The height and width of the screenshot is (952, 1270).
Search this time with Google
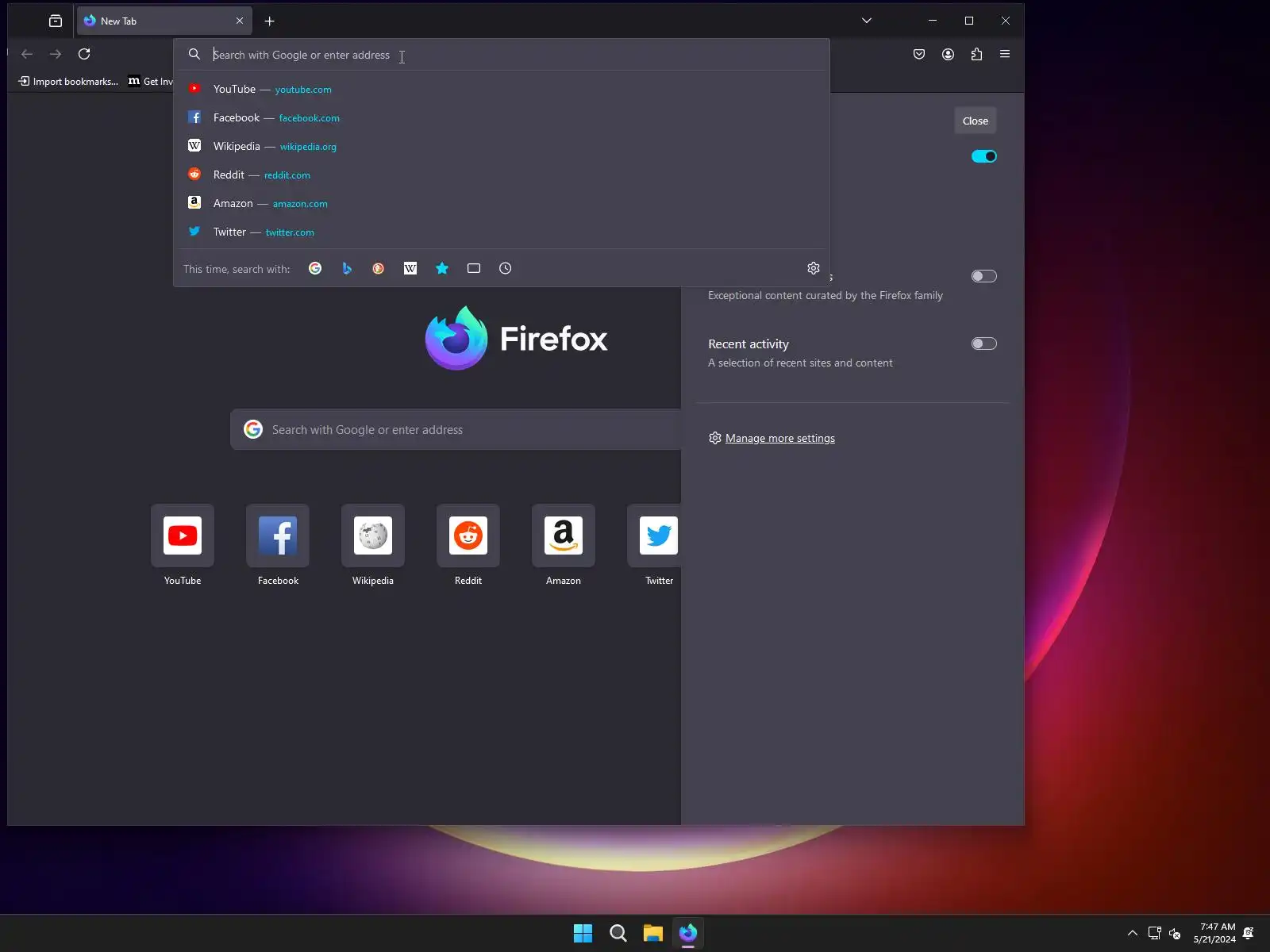coord(315,268)
